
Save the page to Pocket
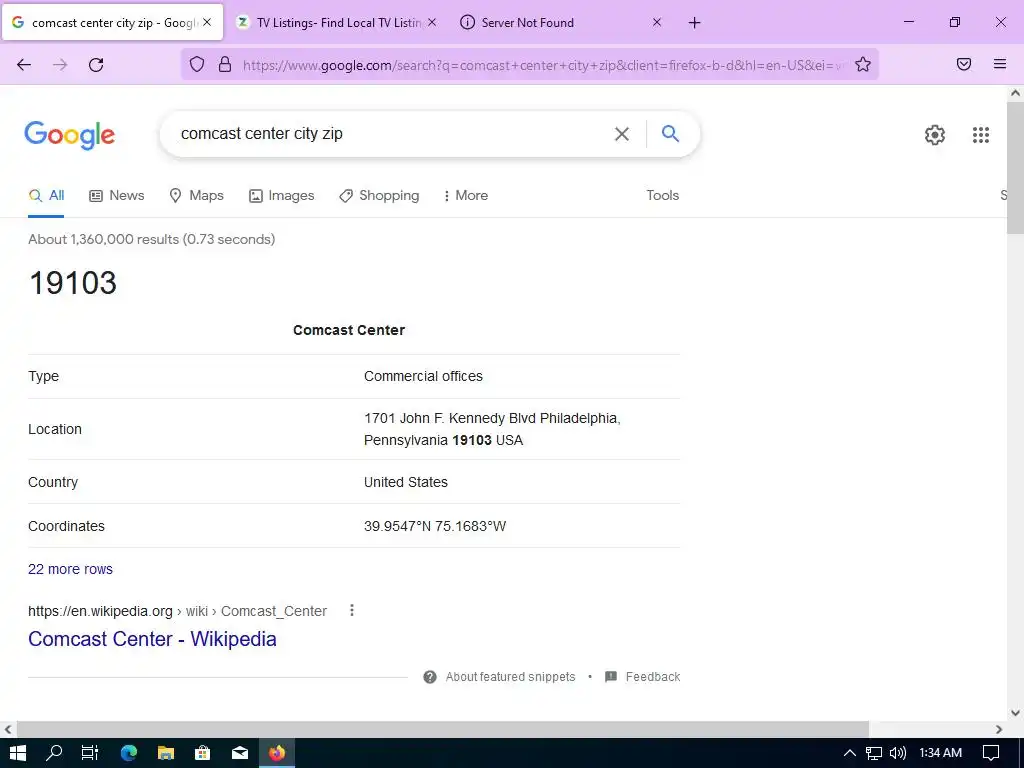(x=964, y=64)
